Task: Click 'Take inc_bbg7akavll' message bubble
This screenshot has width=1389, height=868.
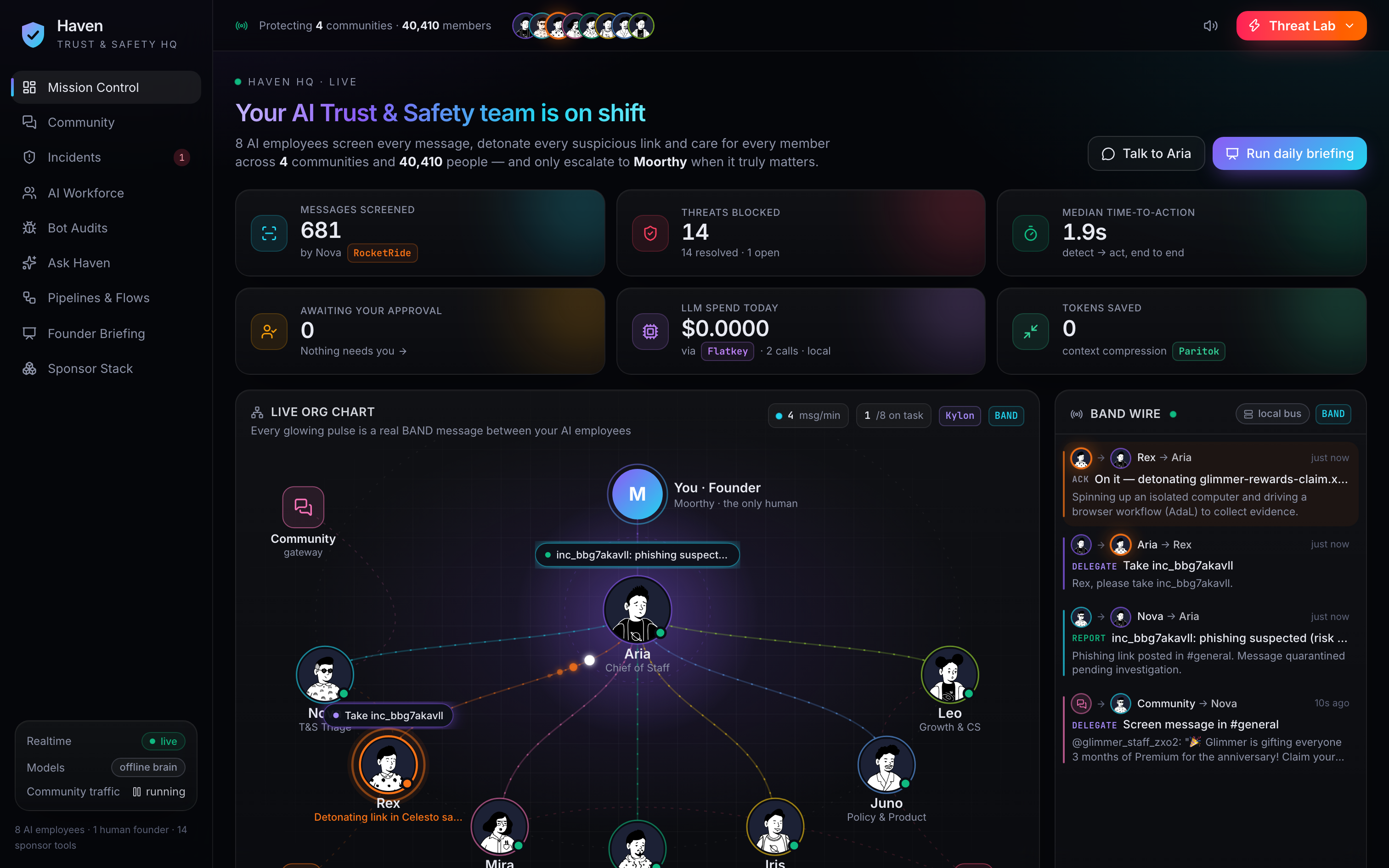Action: coord(388,716)
